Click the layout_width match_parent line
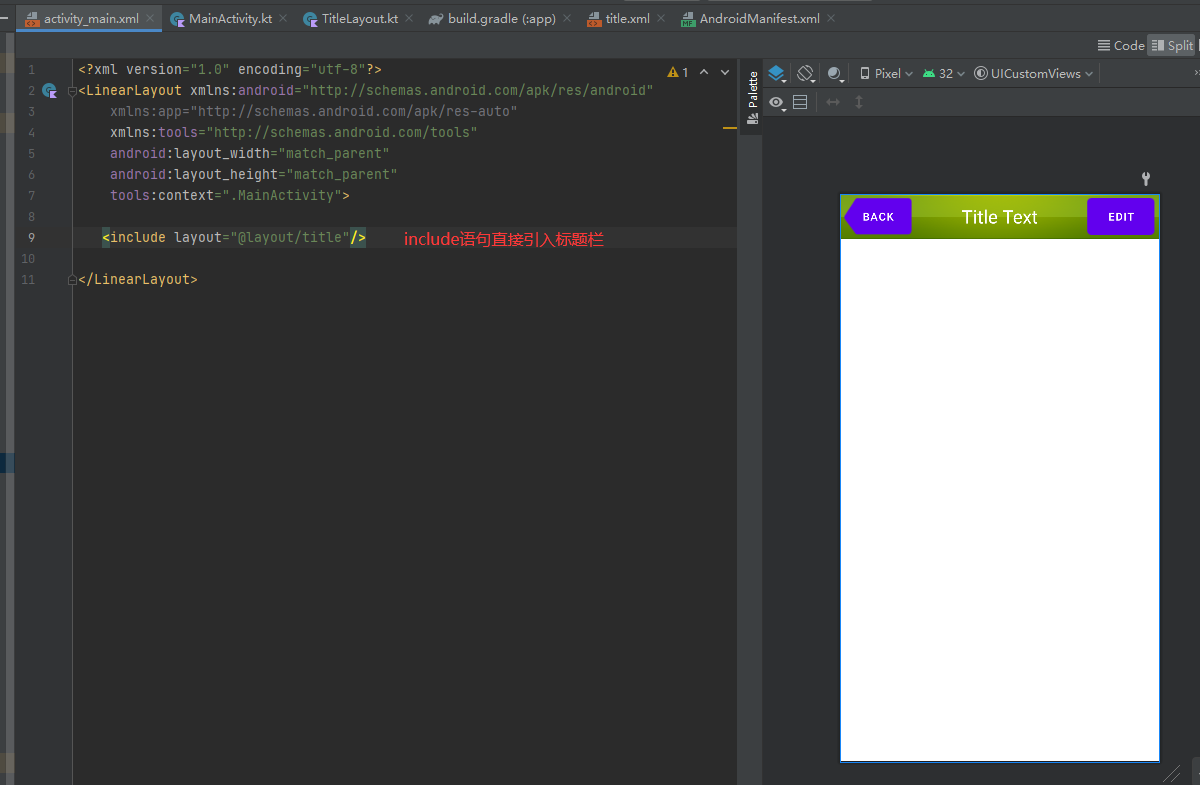1200x785 pixels. point(250,154)
